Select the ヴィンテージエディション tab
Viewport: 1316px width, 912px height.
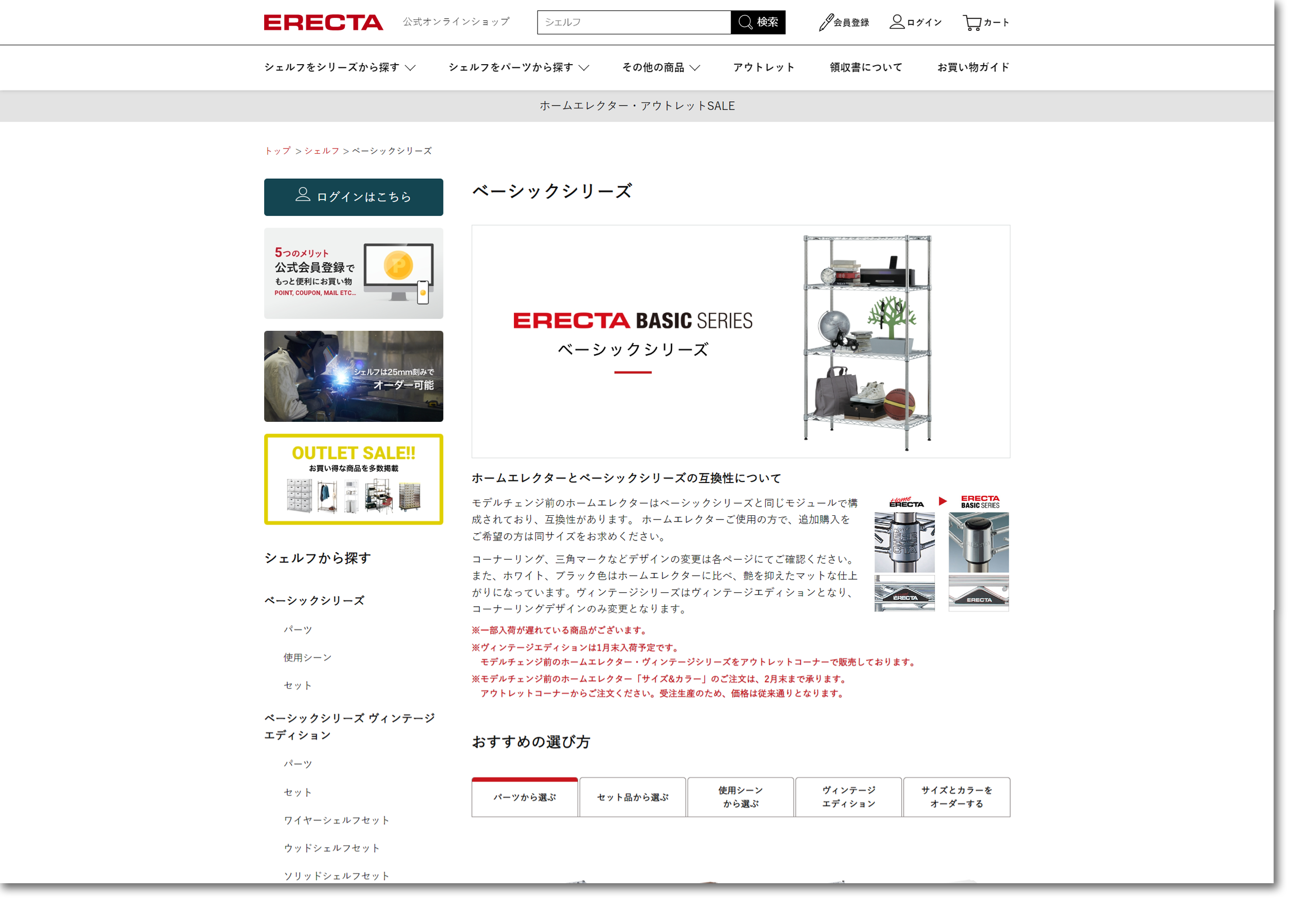[848, 797]
